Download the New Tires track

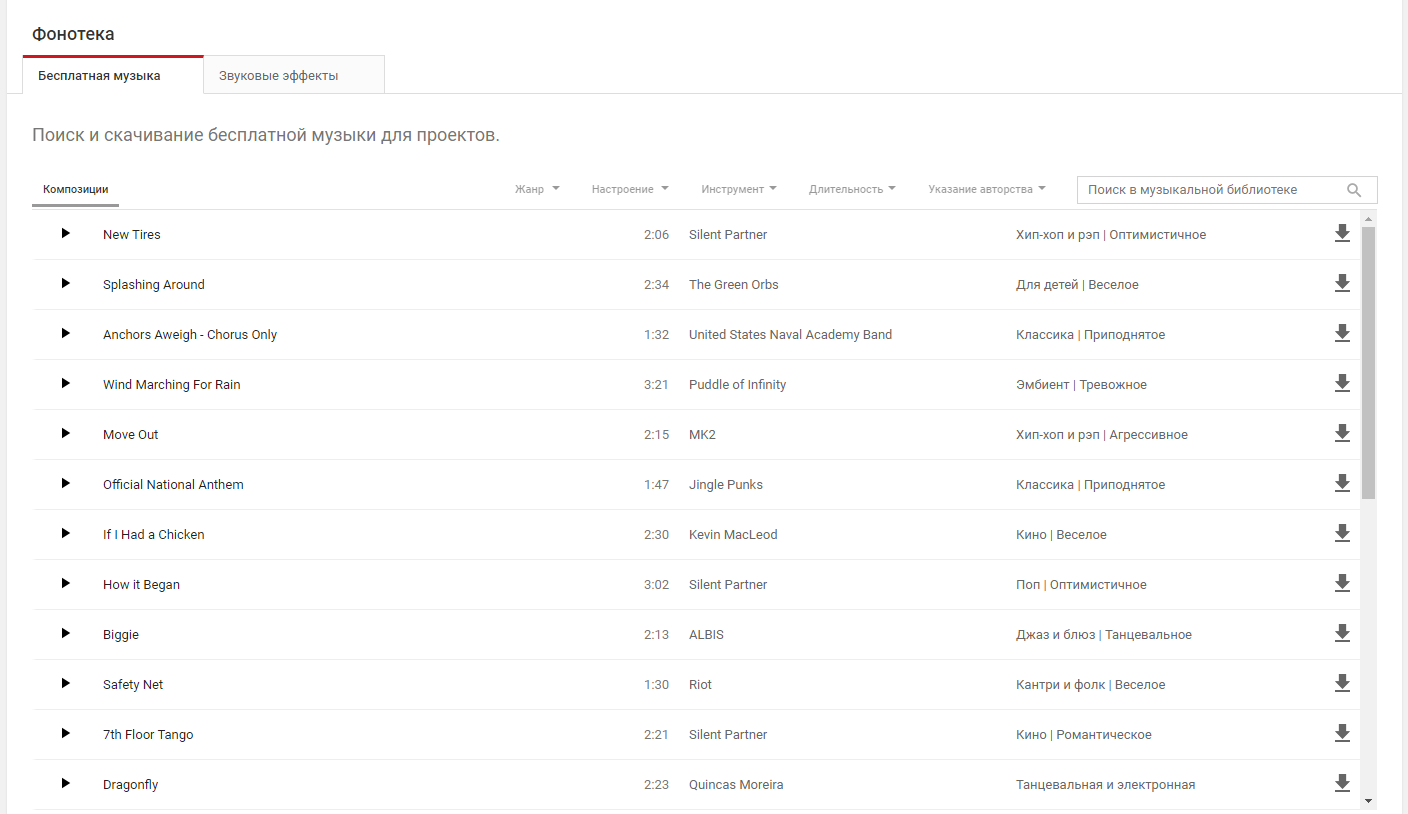tap(1342, 233)
